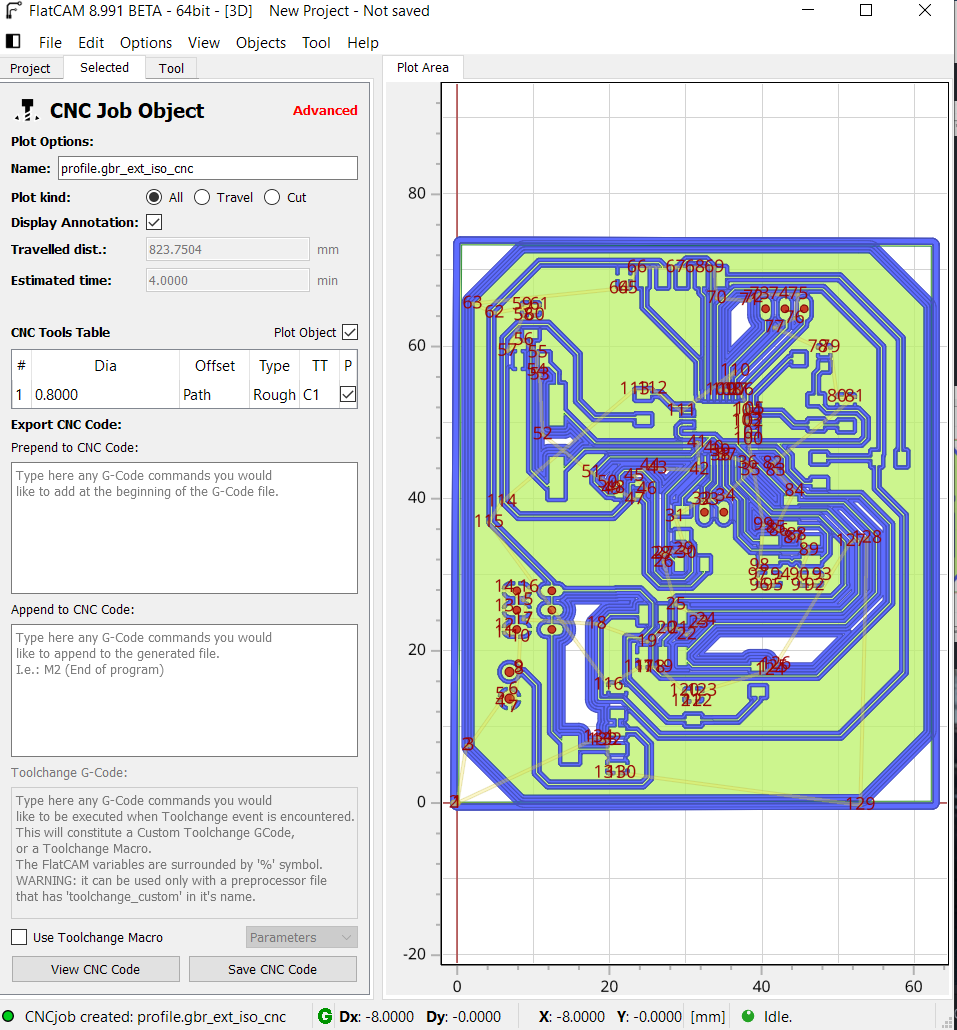957x1030 pixels.
Task: Click the View CNC Code button
Action: [96, 969]
